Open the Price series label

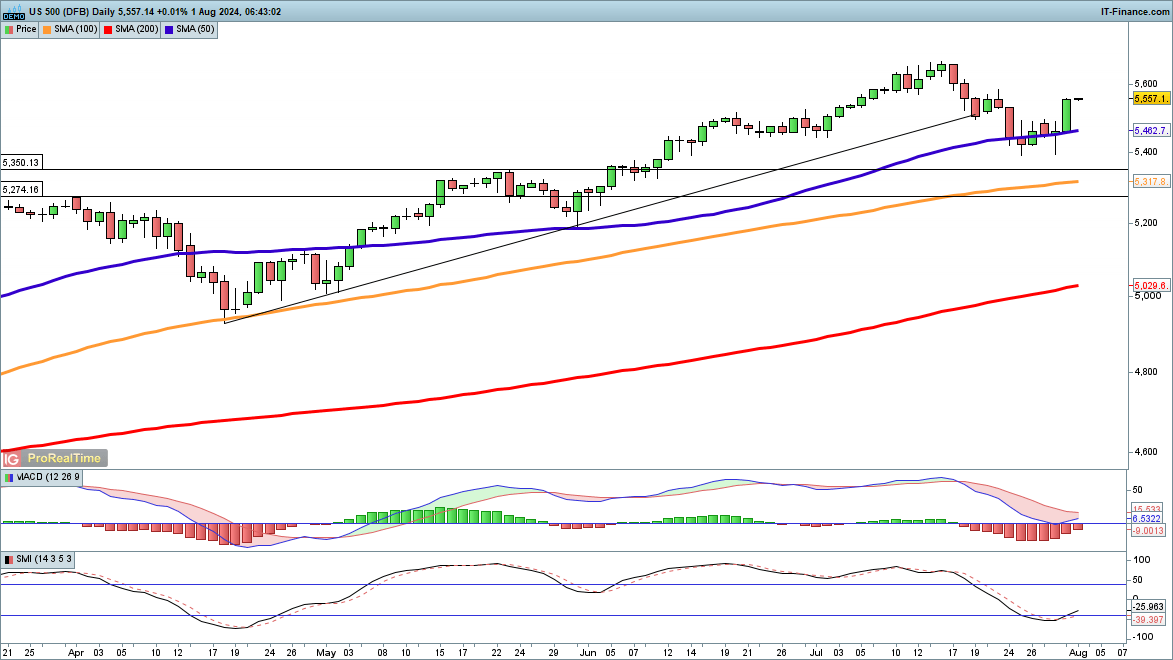[26, 29]
